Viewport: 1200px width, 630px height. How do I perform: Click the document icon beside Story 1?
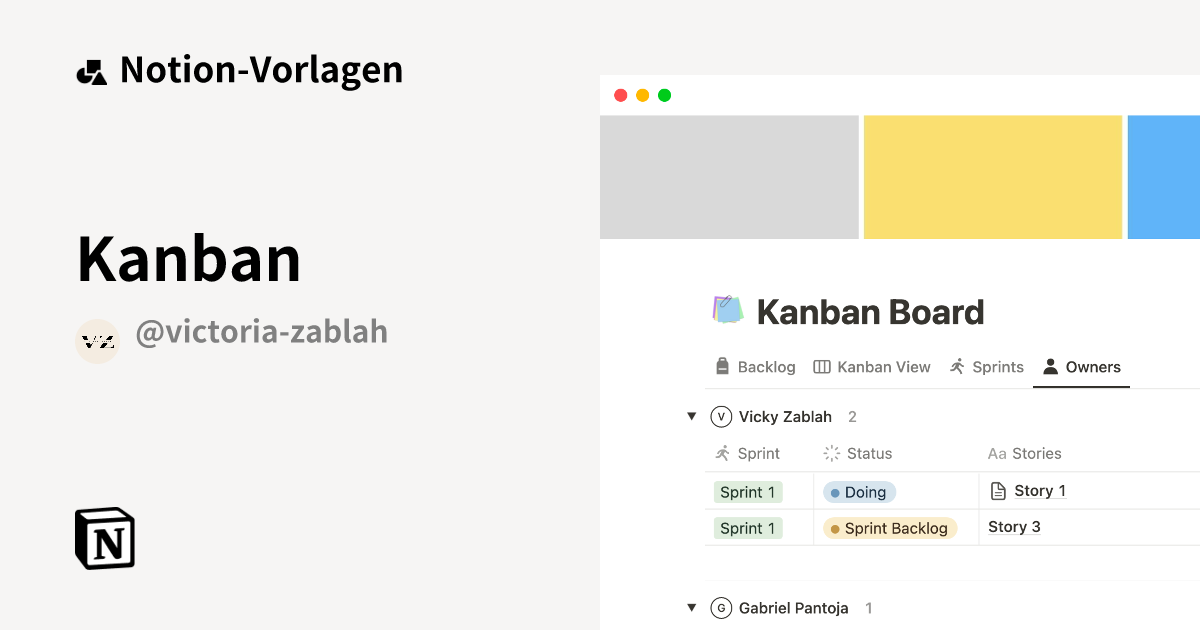(x=998, y=490)
